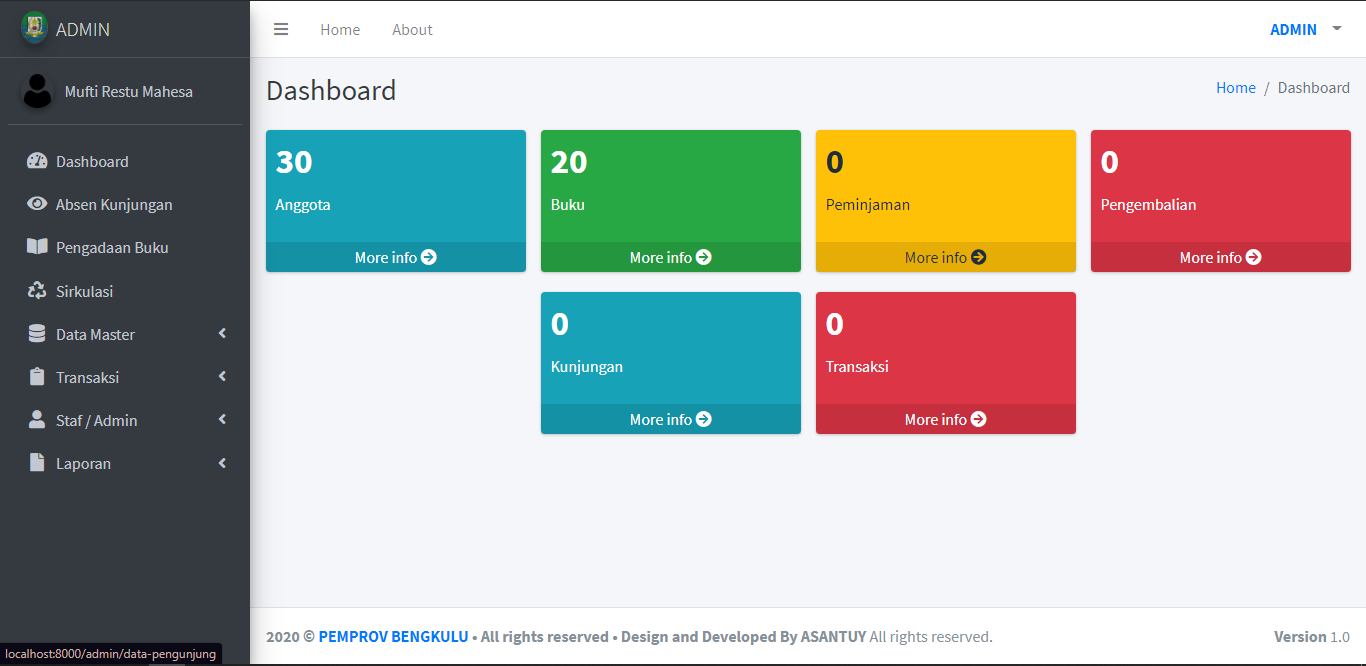The height and width of the screenshot is (666, 1366).
Task: Click the document icon next to Laporan
Action: click(37, 463)
